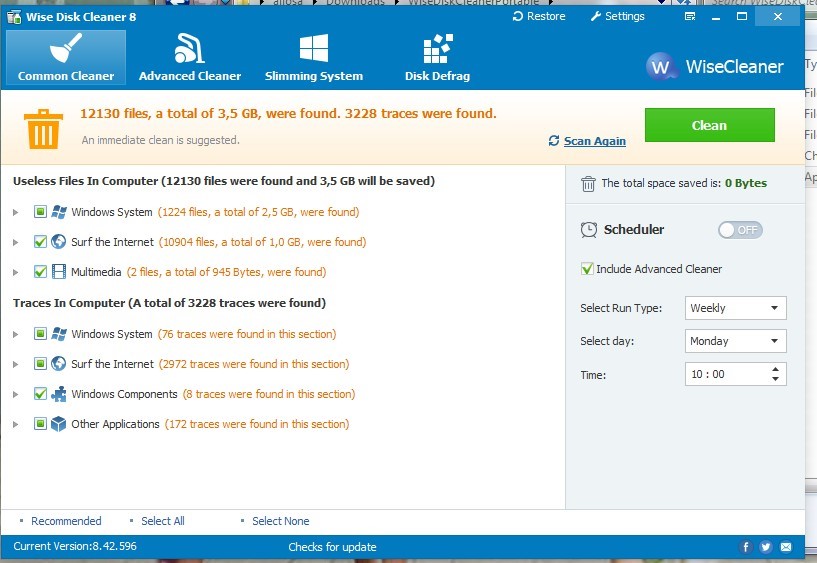Open the Select Run Type dropdown
817x563 pixels.
(x=735, y=308)
